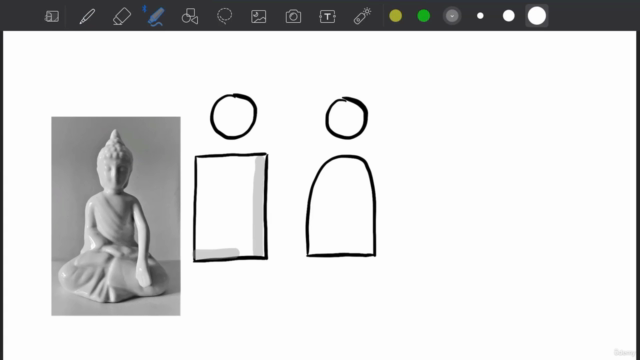The image size is (640, 360).
Task: Open the Camera tool
Action: pyautogui.click(x=293, y=16)
